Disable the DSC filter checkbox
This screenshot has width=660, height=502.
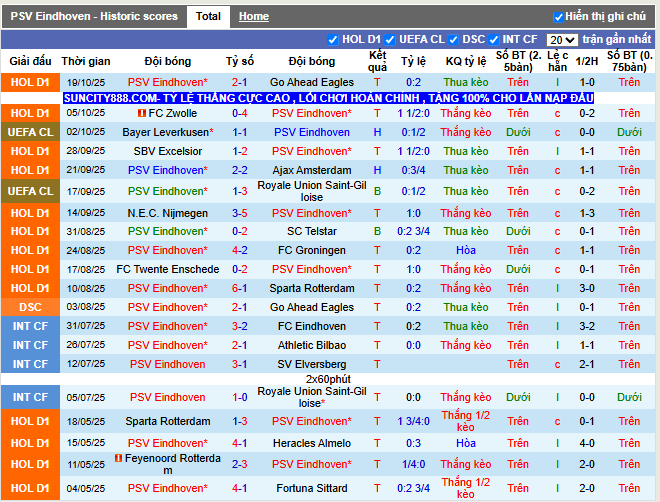(454, 40)
